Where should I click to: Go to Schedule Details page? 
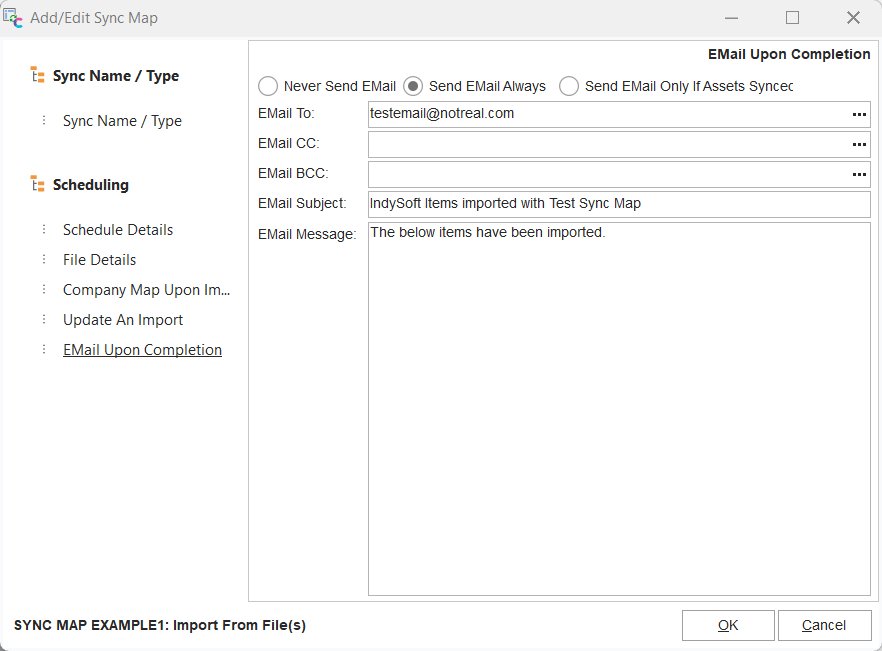click(x=118, y=230)
